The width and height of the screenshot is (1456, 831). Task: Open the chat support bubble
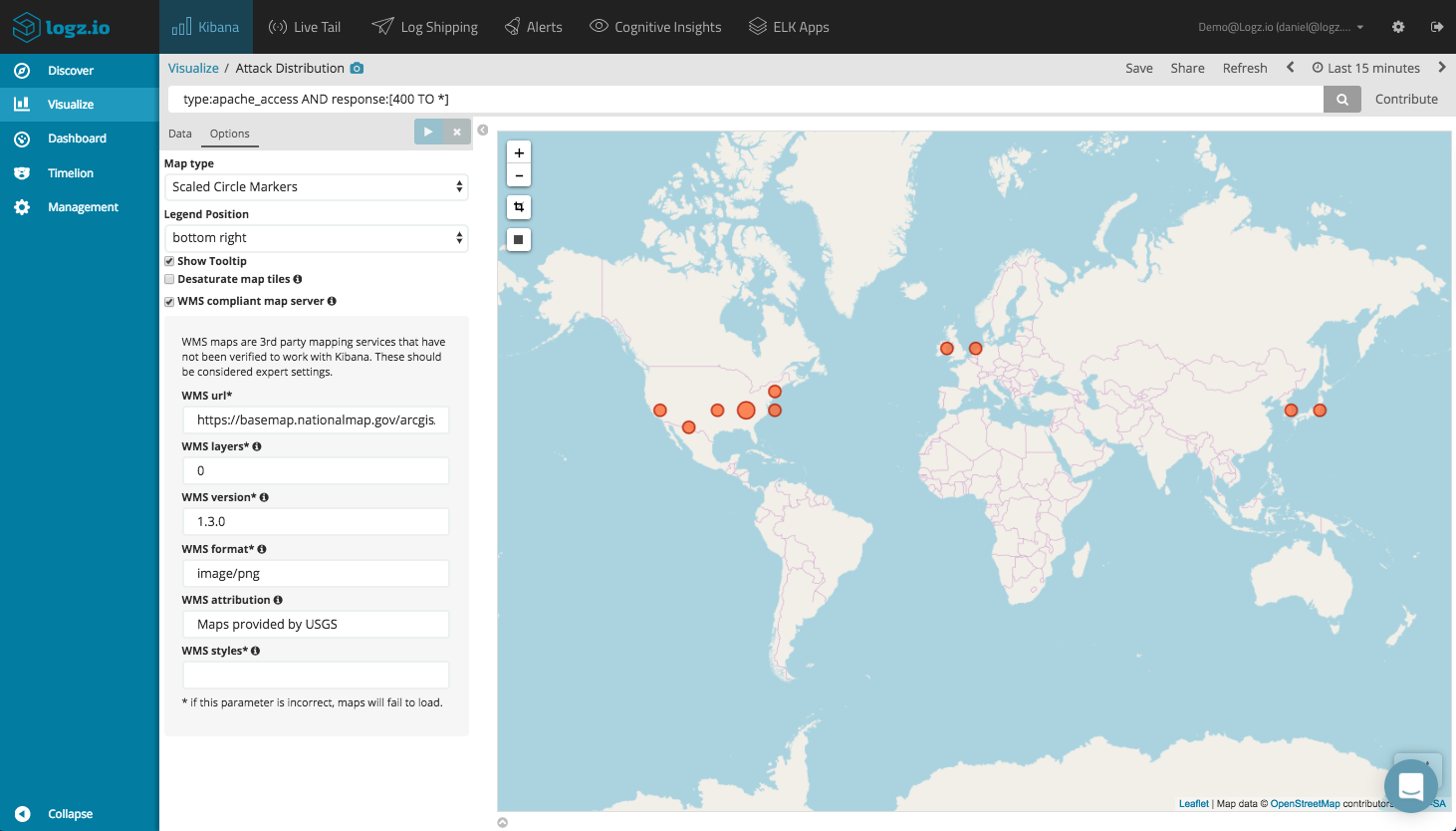point(1410,786)
